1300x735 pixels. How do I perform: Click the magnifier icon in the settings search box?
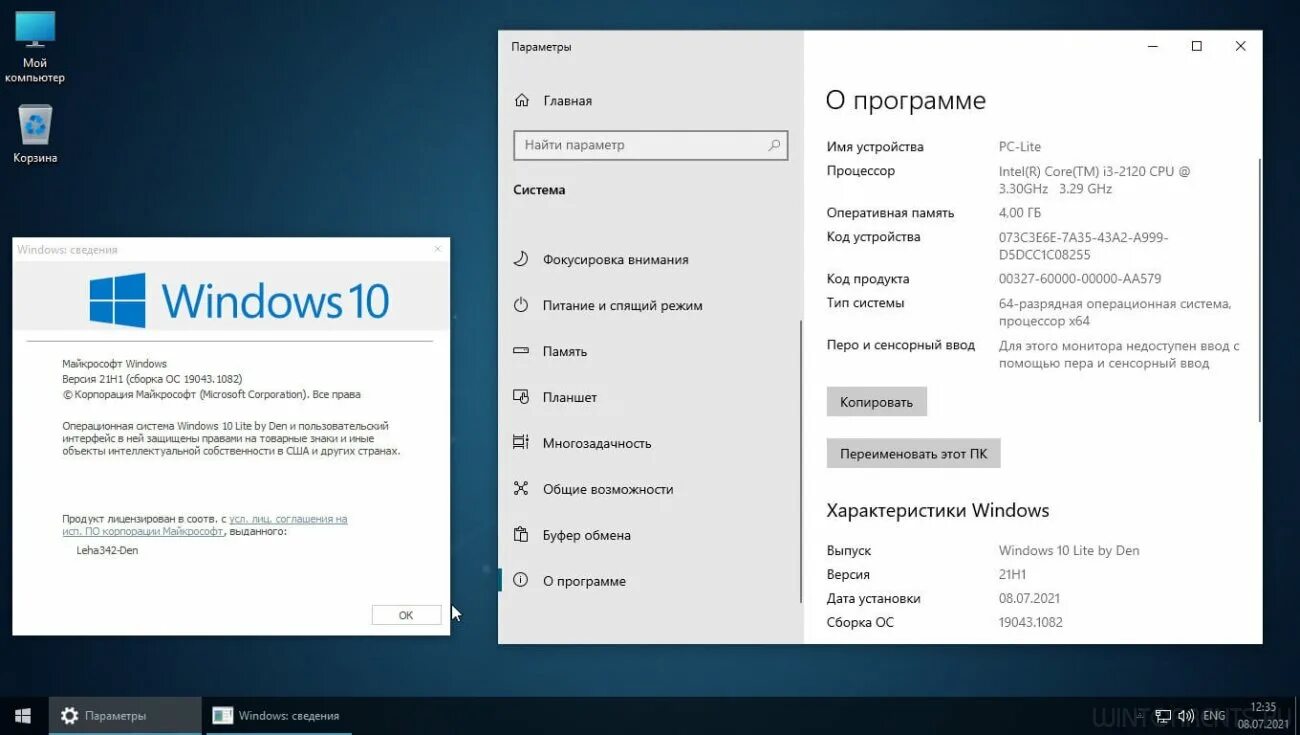[774, 145]
